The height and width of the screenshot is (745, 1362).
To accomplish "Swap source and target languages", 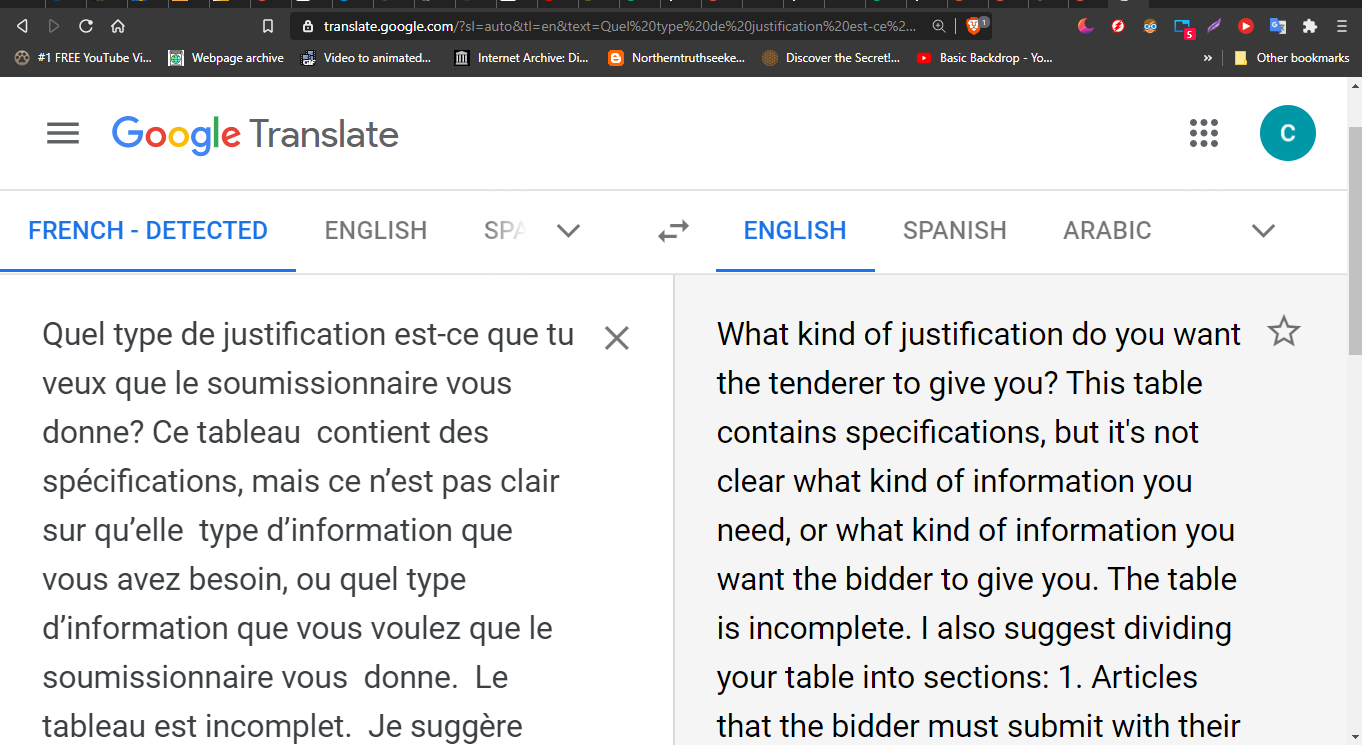I will tap(673, 231).
